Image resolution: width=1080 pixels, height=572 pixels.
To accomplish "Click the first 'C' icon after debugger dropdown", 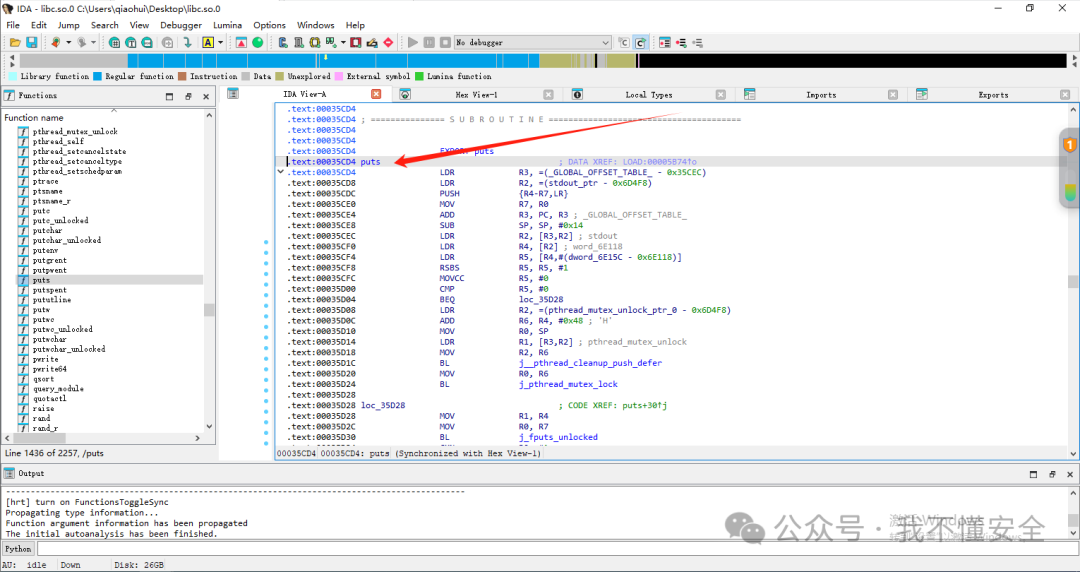I will [x=624, y=43].
